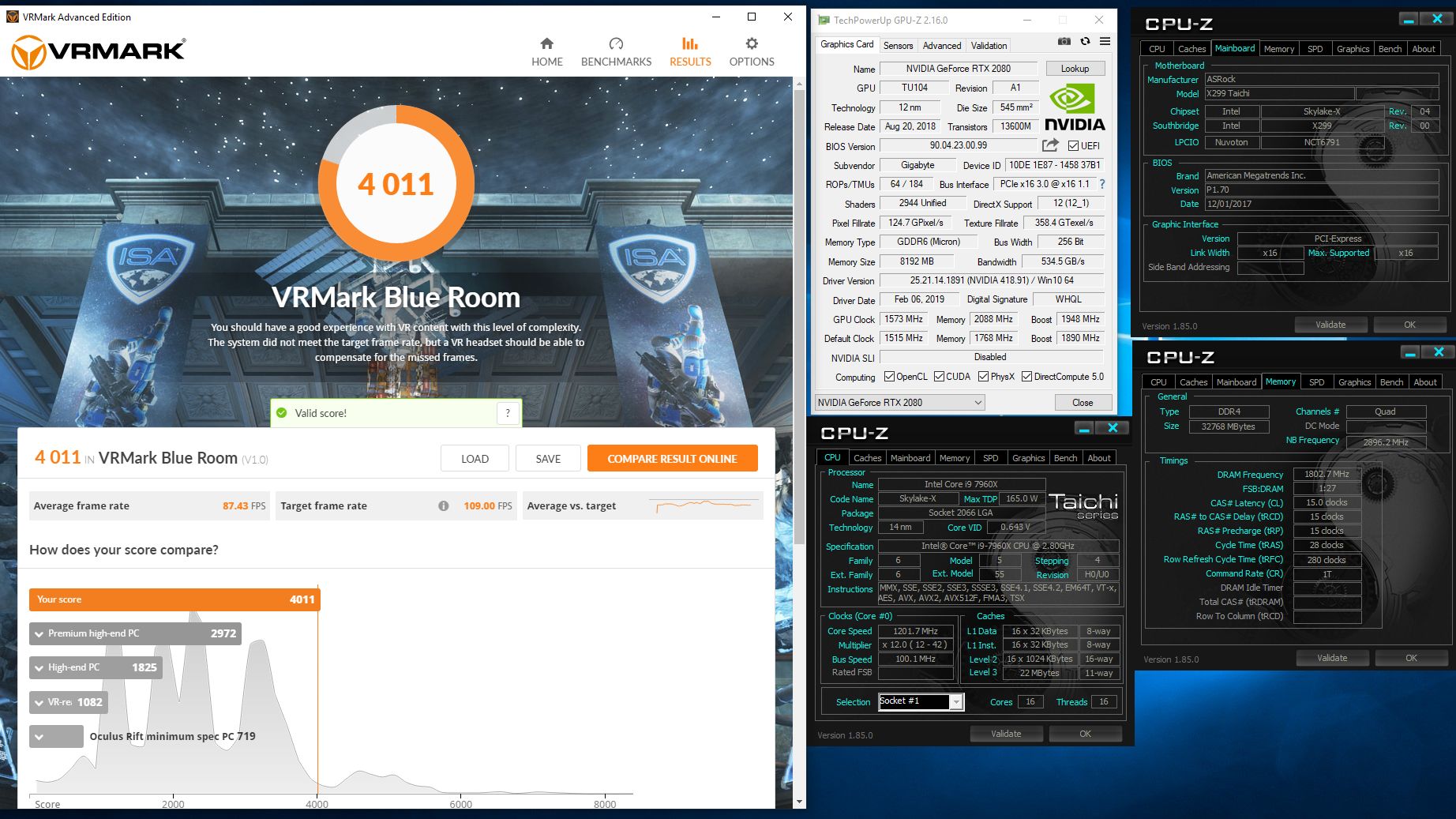Click the orange Your score 4011 bar
This screenshot has height=819, width=1456.
point(174,599)
